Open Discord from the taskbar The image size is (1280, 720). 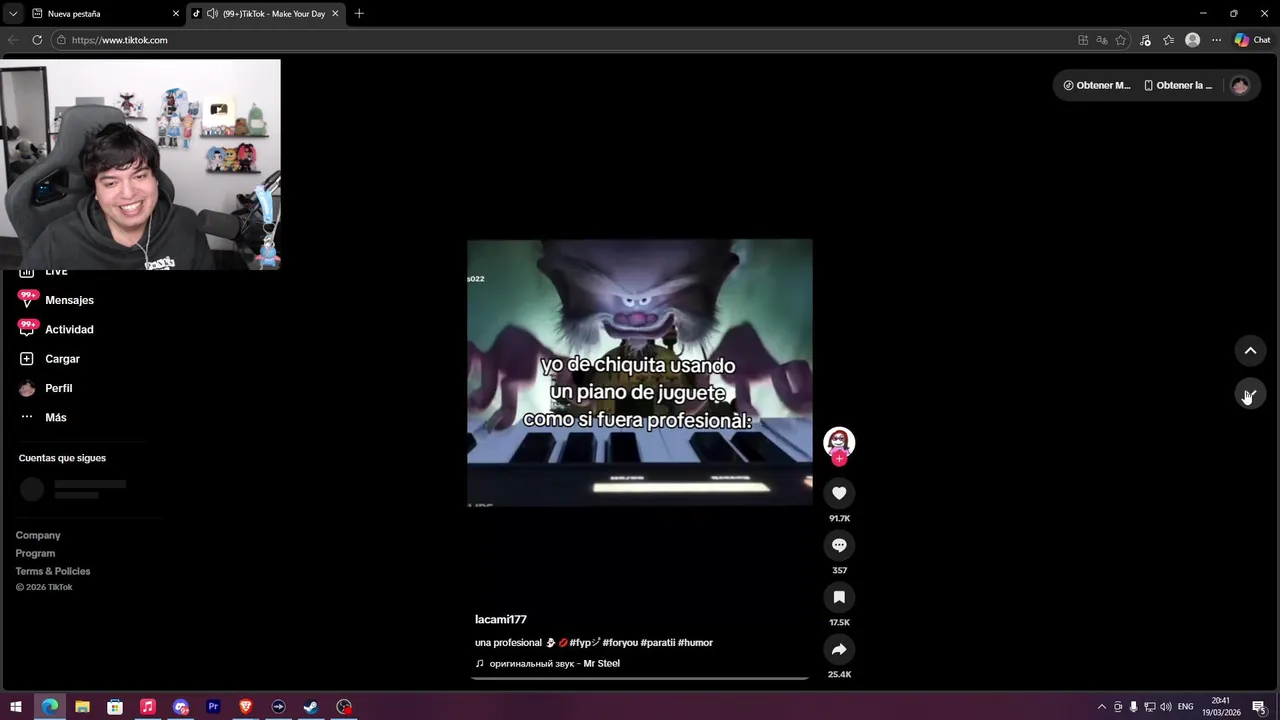[x=181, y=707]
